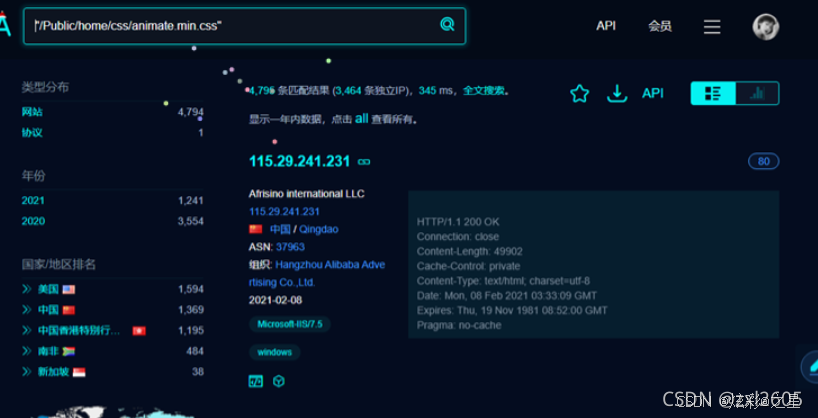Open the 会员 membership page
Screen dimensions: 818x418
(660, 26)
